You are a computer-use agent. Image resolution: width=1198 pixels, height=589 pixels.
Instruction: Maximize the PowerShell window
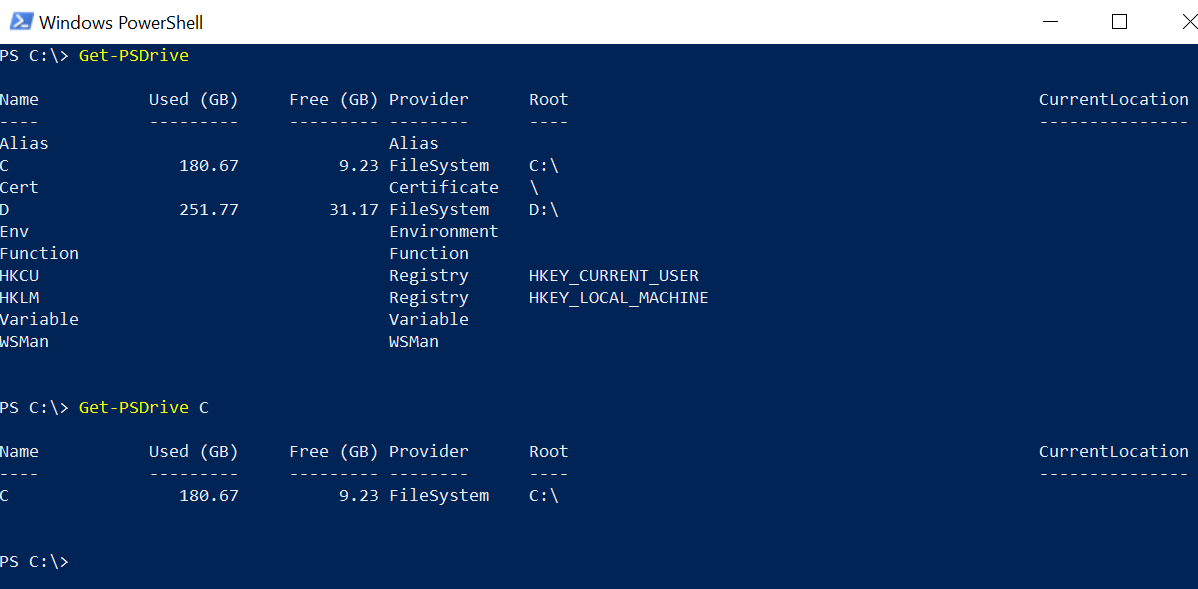click(x=1119, y=21)
